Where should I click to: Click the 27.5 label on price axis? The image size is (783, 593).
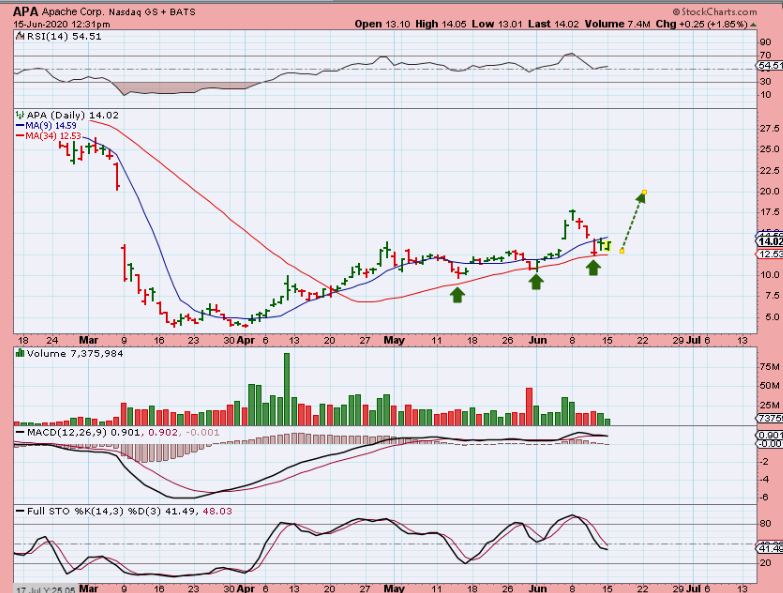tap(769, 129)
